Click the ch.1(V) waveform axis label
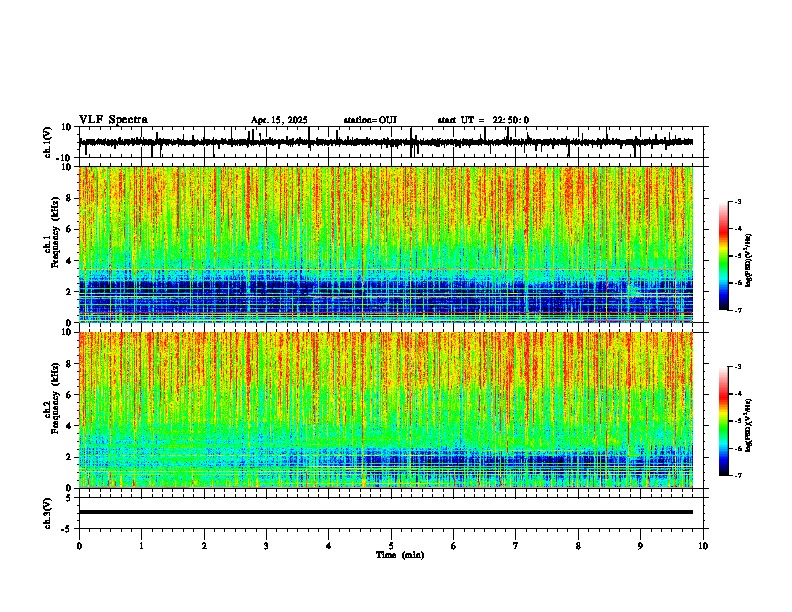The height and width of the screenshot is (612, 792). pos(48,142)
